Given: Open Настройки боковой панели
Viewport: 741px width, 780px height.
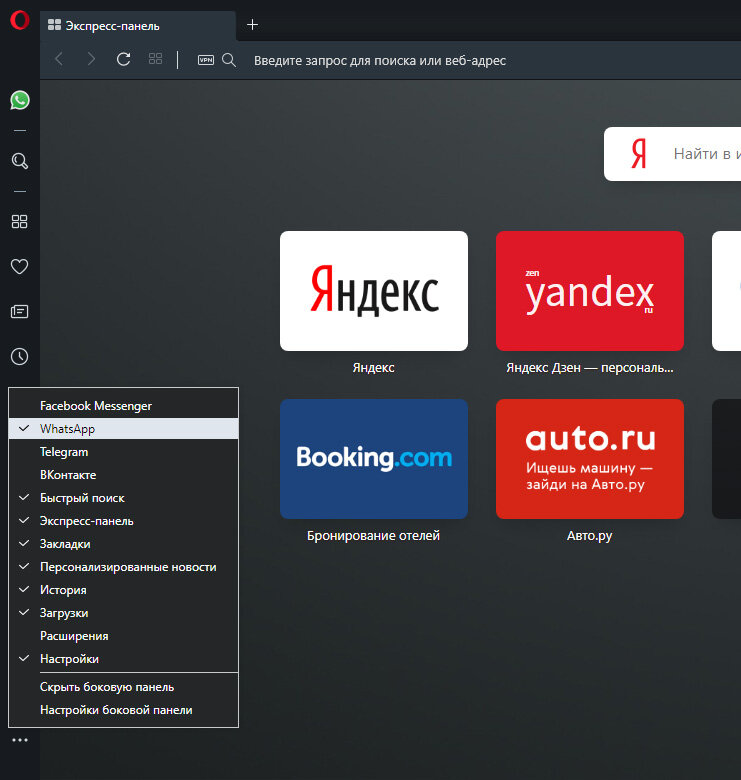Looking at the screenshot, I should [x=123, y=710].
